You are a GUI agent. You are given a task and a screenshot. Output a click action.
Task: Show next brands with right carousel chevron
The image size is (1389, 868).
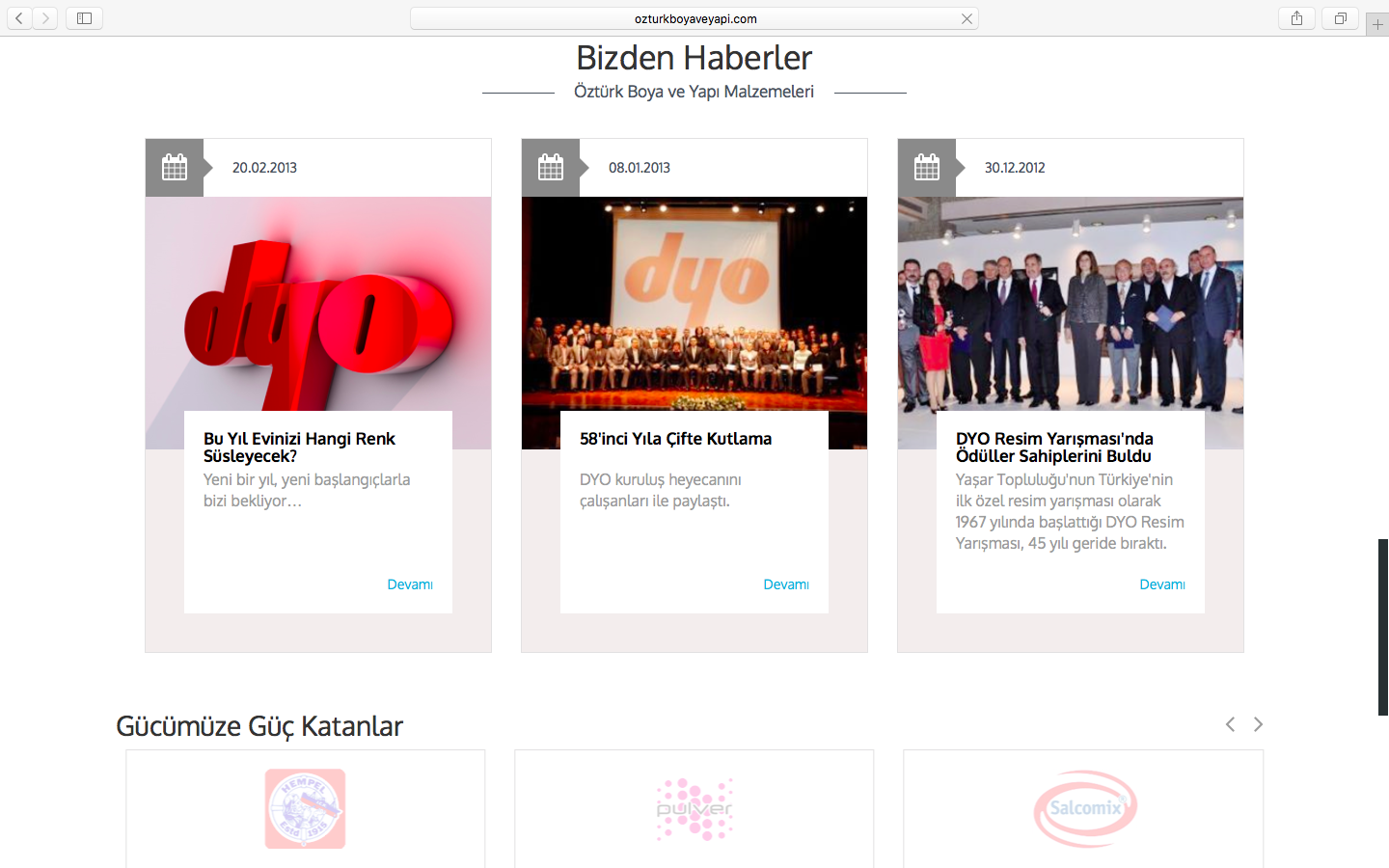pyautogui.click(x=1258, y=724)
